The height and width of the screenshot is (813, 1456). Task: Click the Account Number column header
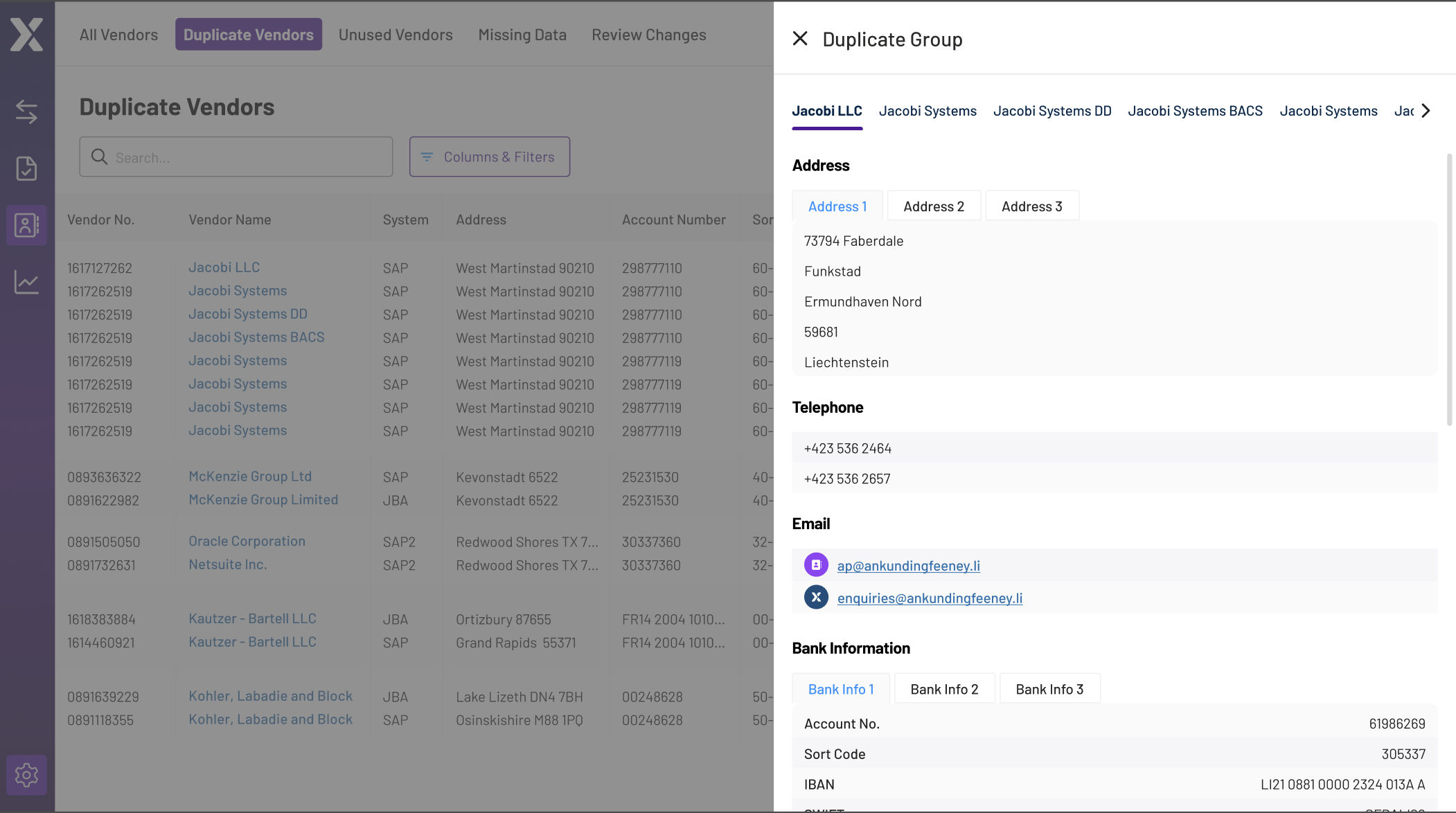pos(674,220)
